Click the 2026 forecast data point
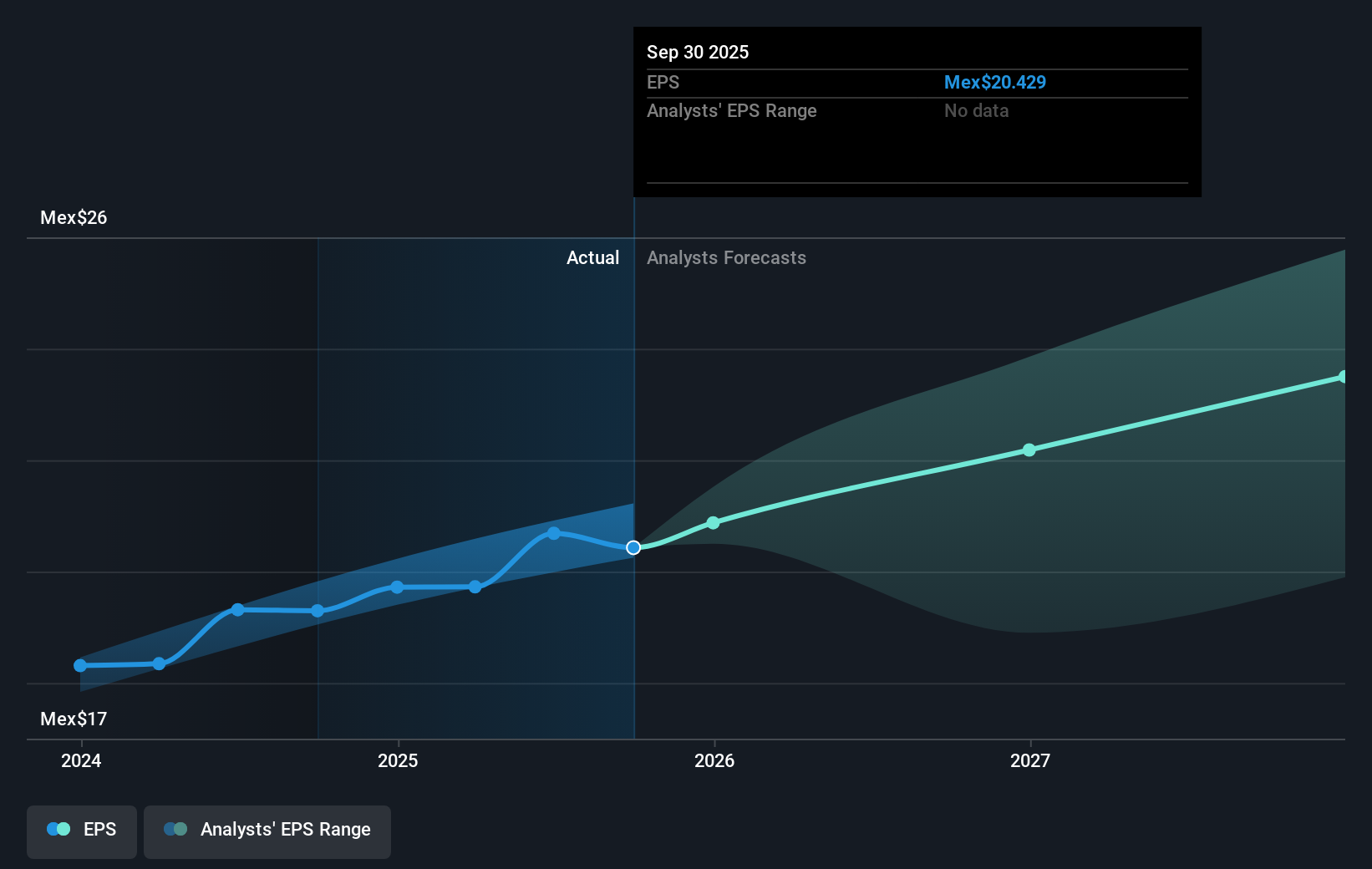 point(713,523)
